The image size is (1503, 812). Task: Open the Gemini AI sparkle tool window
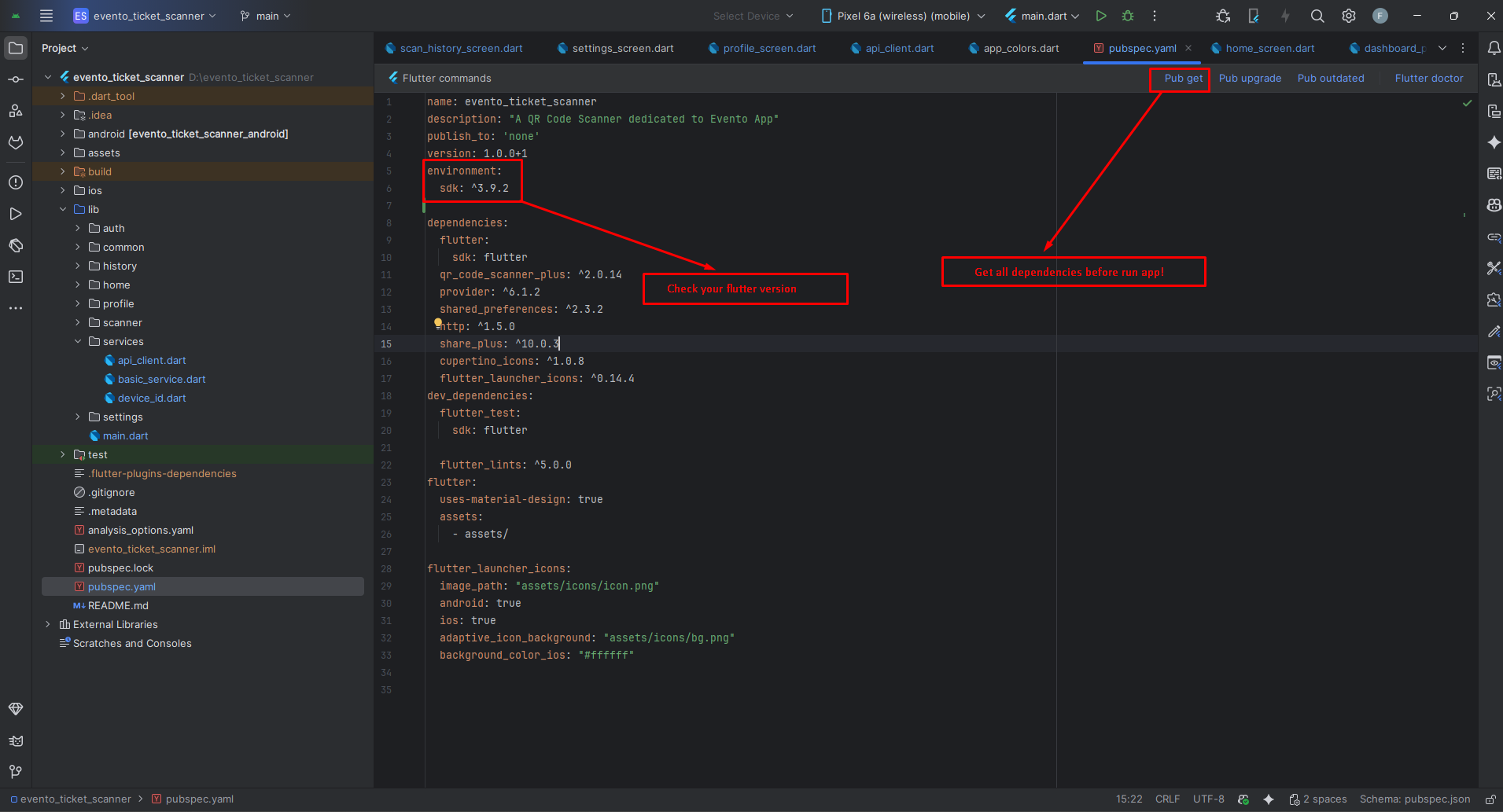click(x=1494, y=142)
